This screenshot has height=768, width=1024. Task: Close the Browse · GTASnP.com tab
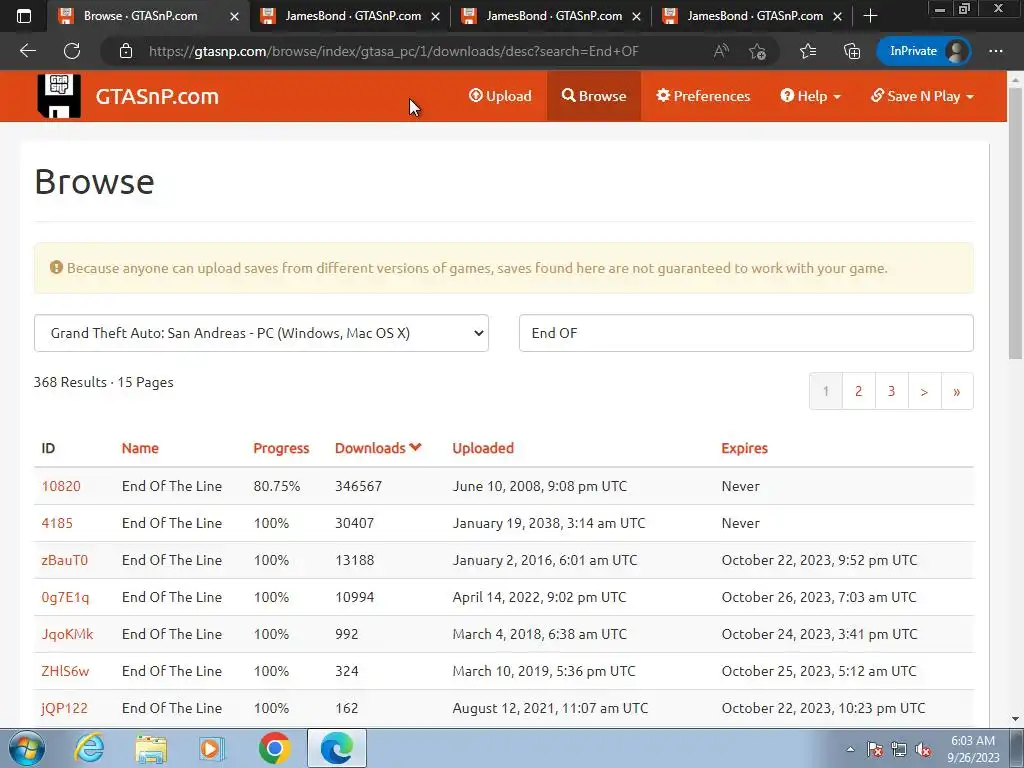[x=234, y=16]
